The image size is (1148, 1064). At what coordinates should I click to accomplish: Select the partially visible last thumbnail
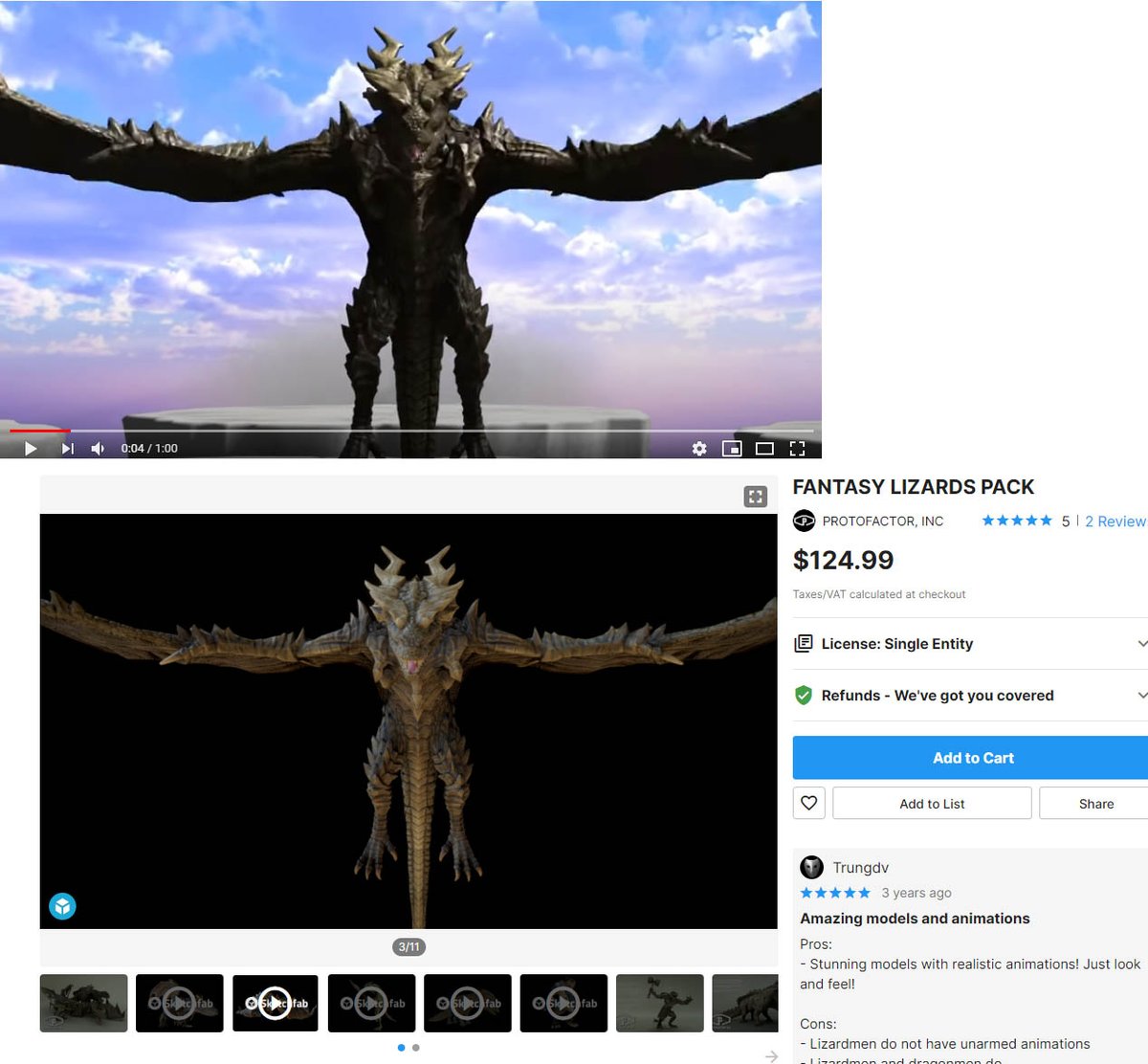click(x=745, y=1003)
